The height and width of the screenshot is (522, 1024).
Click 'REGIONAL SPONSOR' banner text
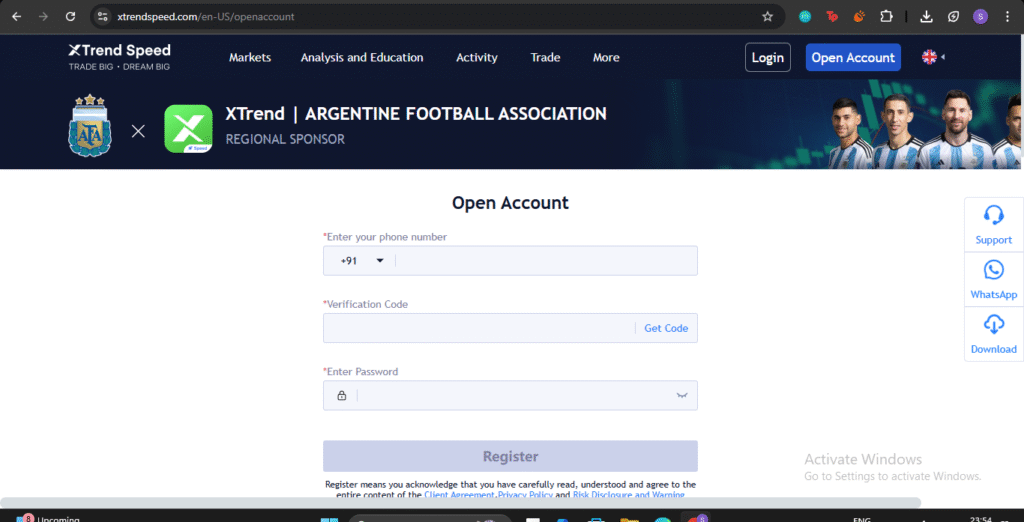285,139
